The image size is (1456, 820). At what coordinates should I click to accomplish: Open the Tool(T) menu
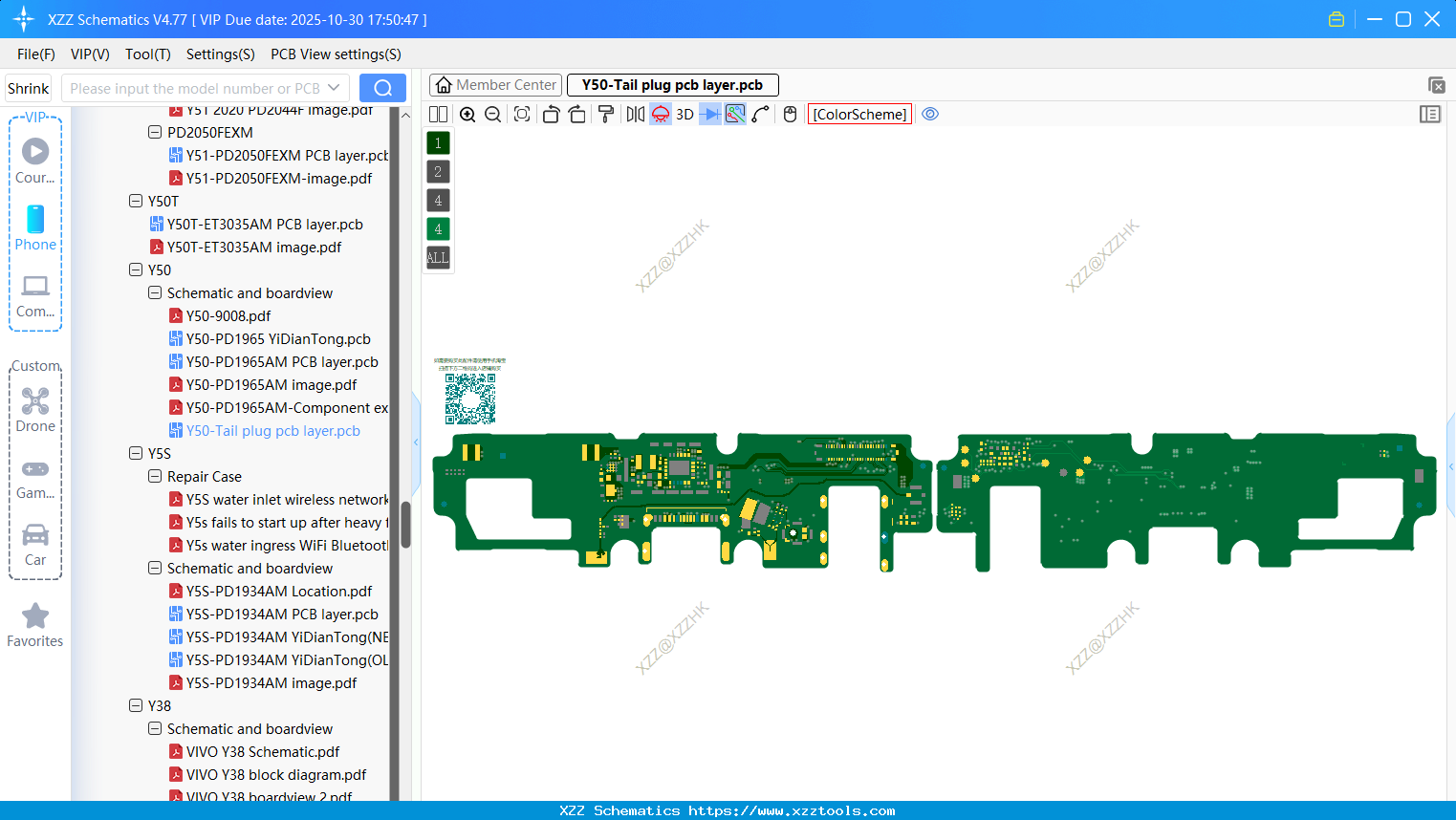click(147, 54)
